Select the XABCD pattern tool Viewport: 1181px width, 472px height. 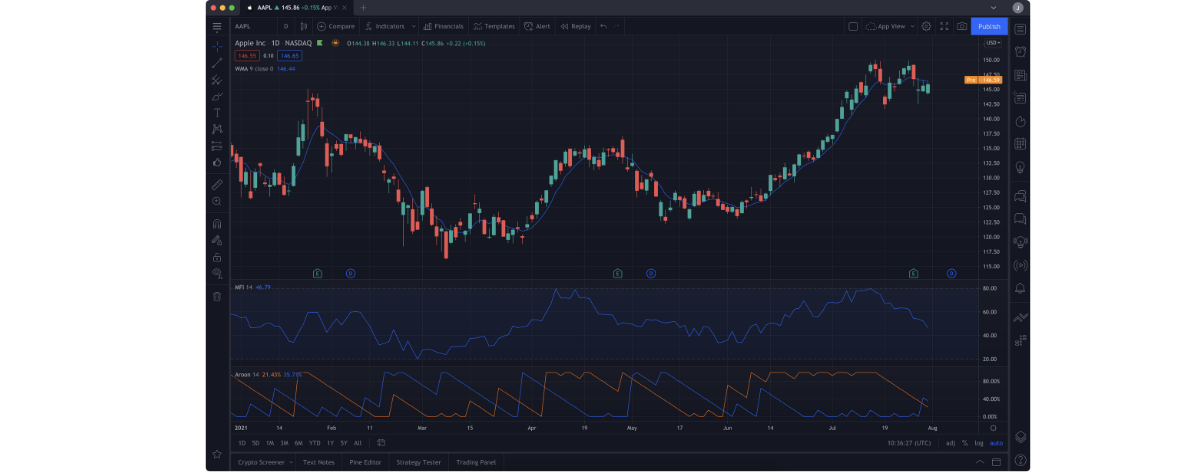click(x=217, y=129)
